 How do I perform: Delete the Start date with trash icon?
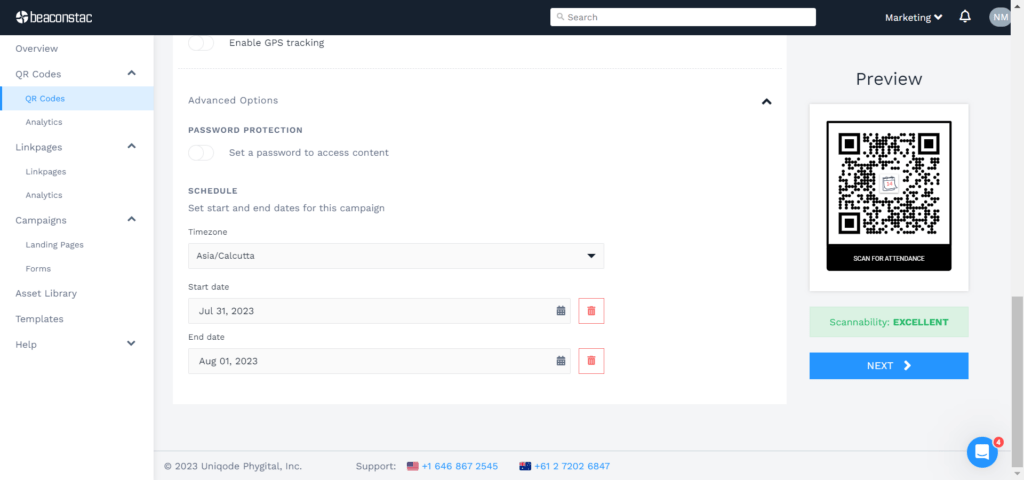coord(591,311)
